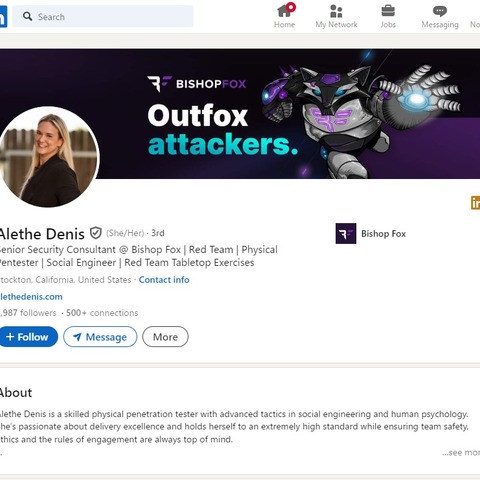The width and height of the screenshot is (480, 480).
Task: Open My Network tab
Action: click(x=336, y=16)
